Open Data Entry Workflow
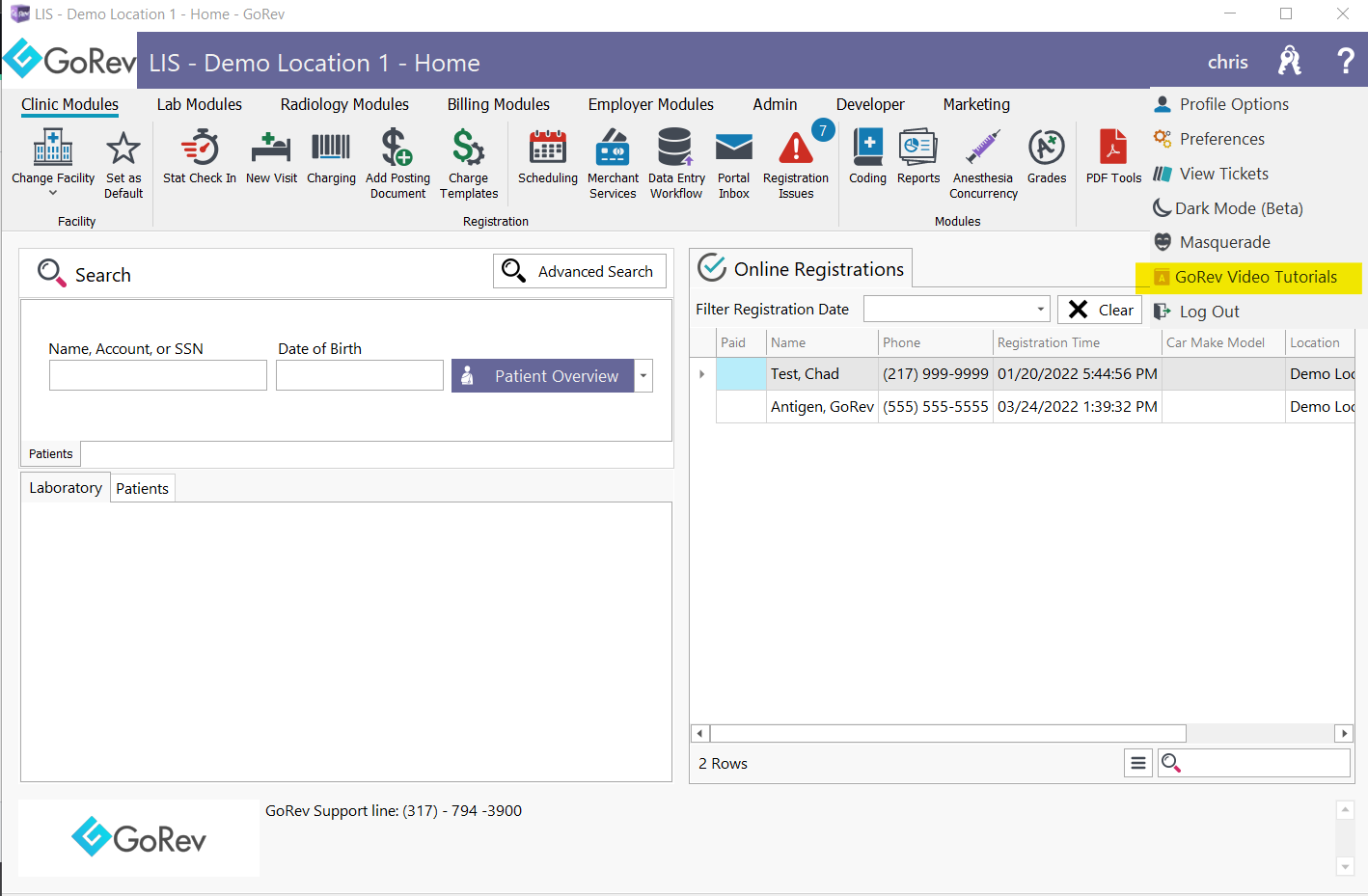 (676, 164)
